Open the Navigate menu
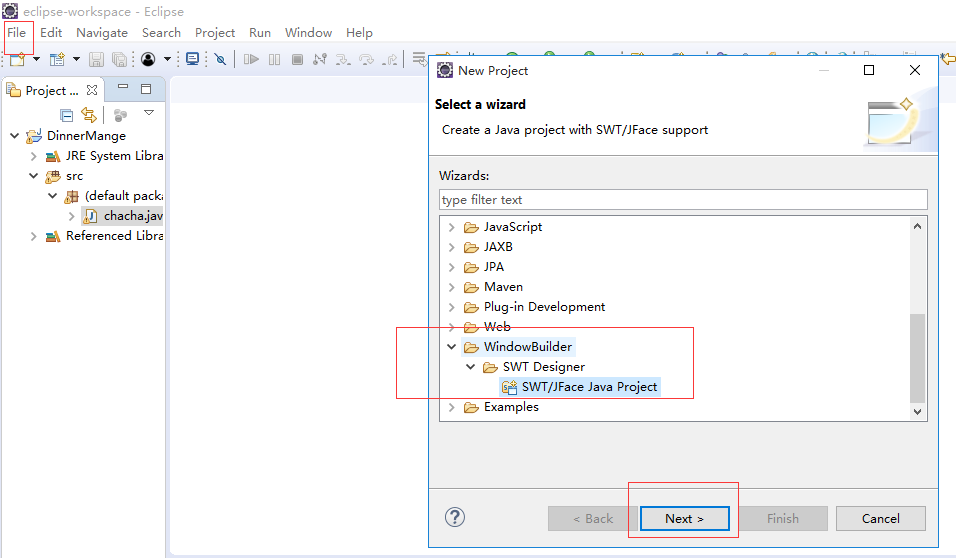Screen dimensions: 956x558 [102, 32]
